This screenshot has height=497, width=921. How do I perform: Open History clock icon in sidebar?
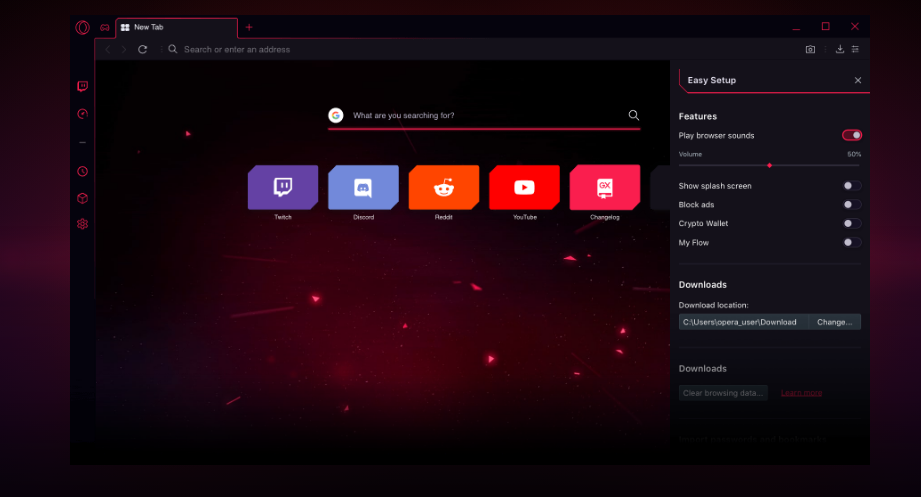tap(83, 172)
